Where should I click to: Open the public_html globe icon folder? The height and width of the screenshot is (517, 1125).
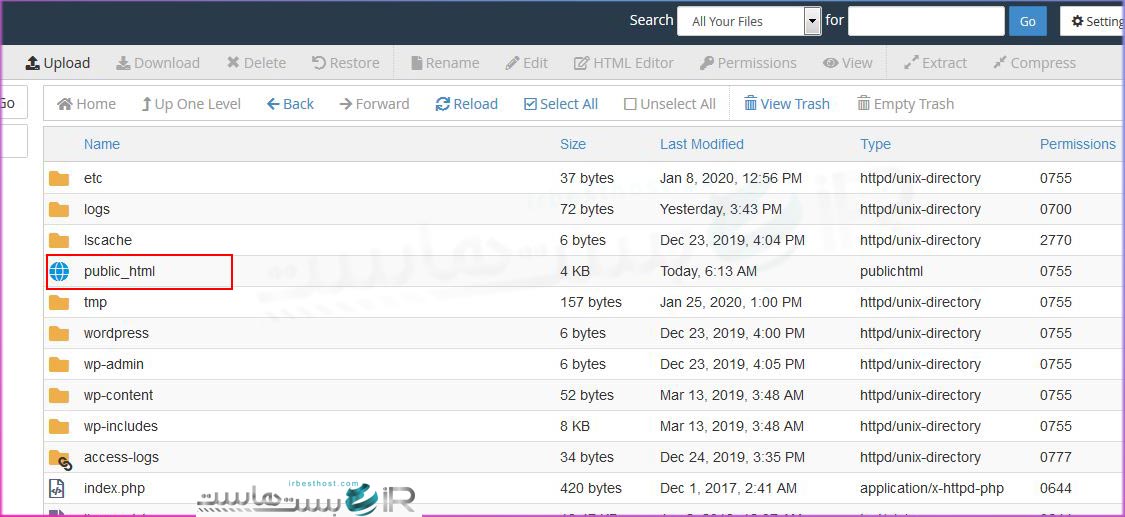59,271
